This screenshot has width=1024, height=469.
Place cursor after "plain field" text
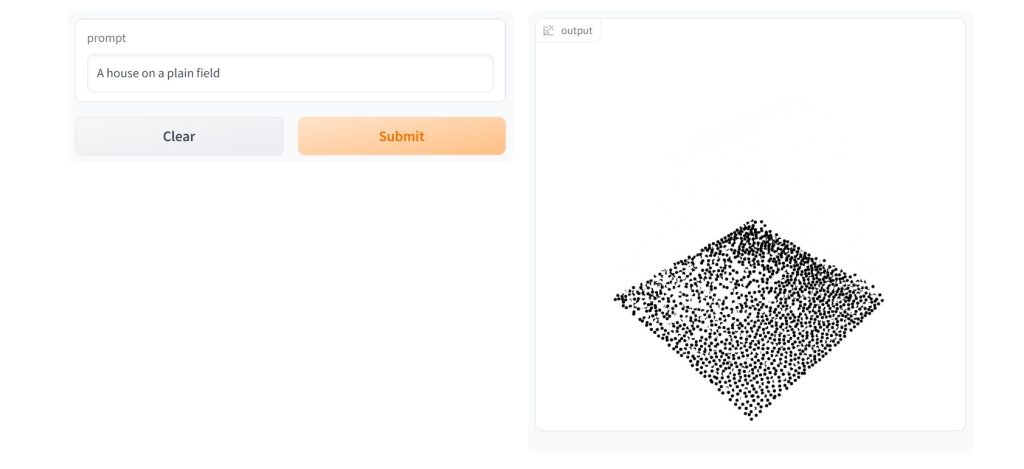221,73
